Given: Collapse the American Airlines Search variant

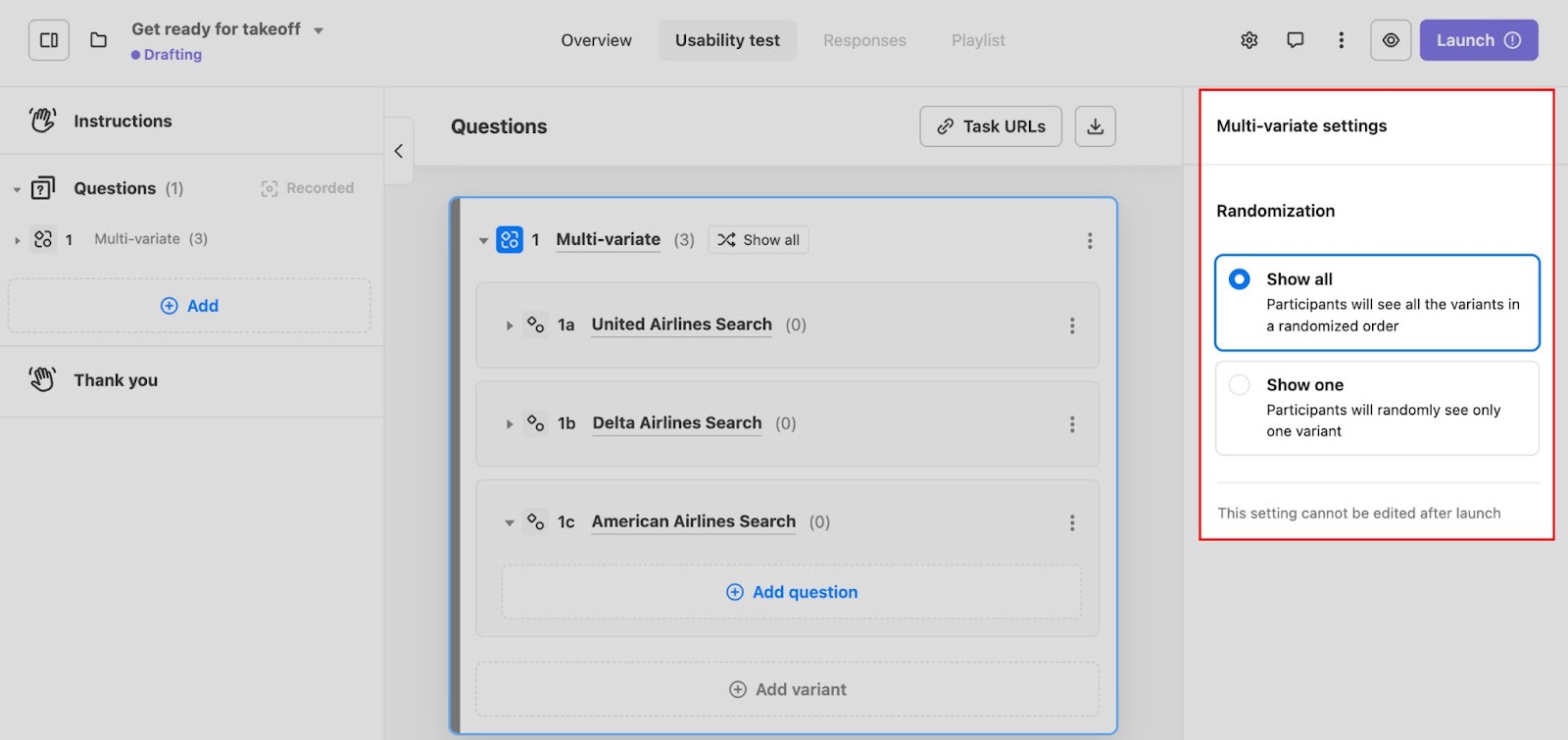Looking at the screenshot, I should click(510, 522).
